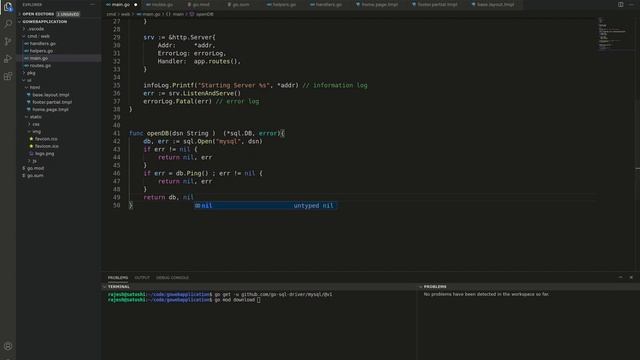Click line number 41 in the gutter
This screenshot has height=360, width=640.
pos(117,133)
